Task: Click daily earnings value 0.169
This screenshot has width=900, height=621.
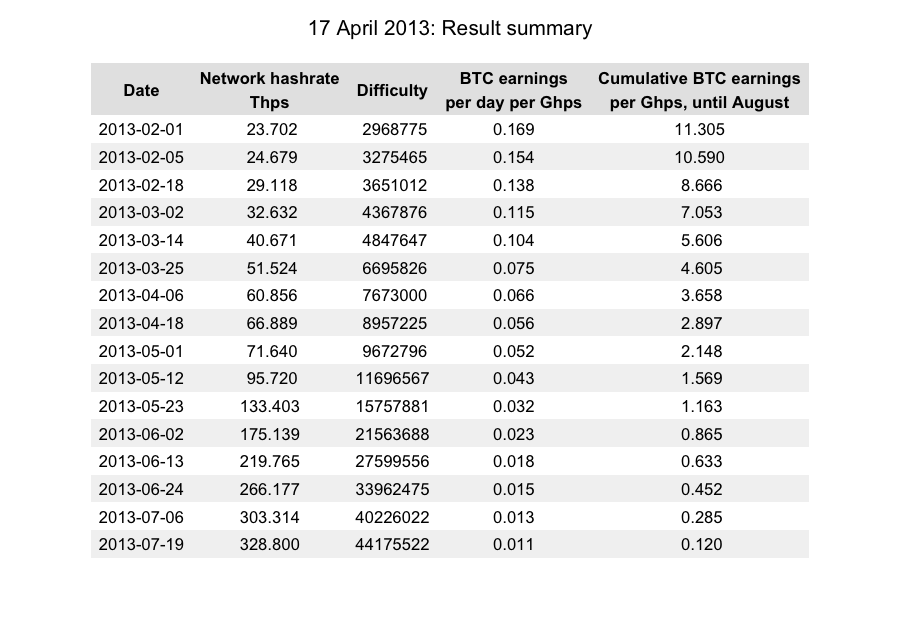Action: click(513, 129)
